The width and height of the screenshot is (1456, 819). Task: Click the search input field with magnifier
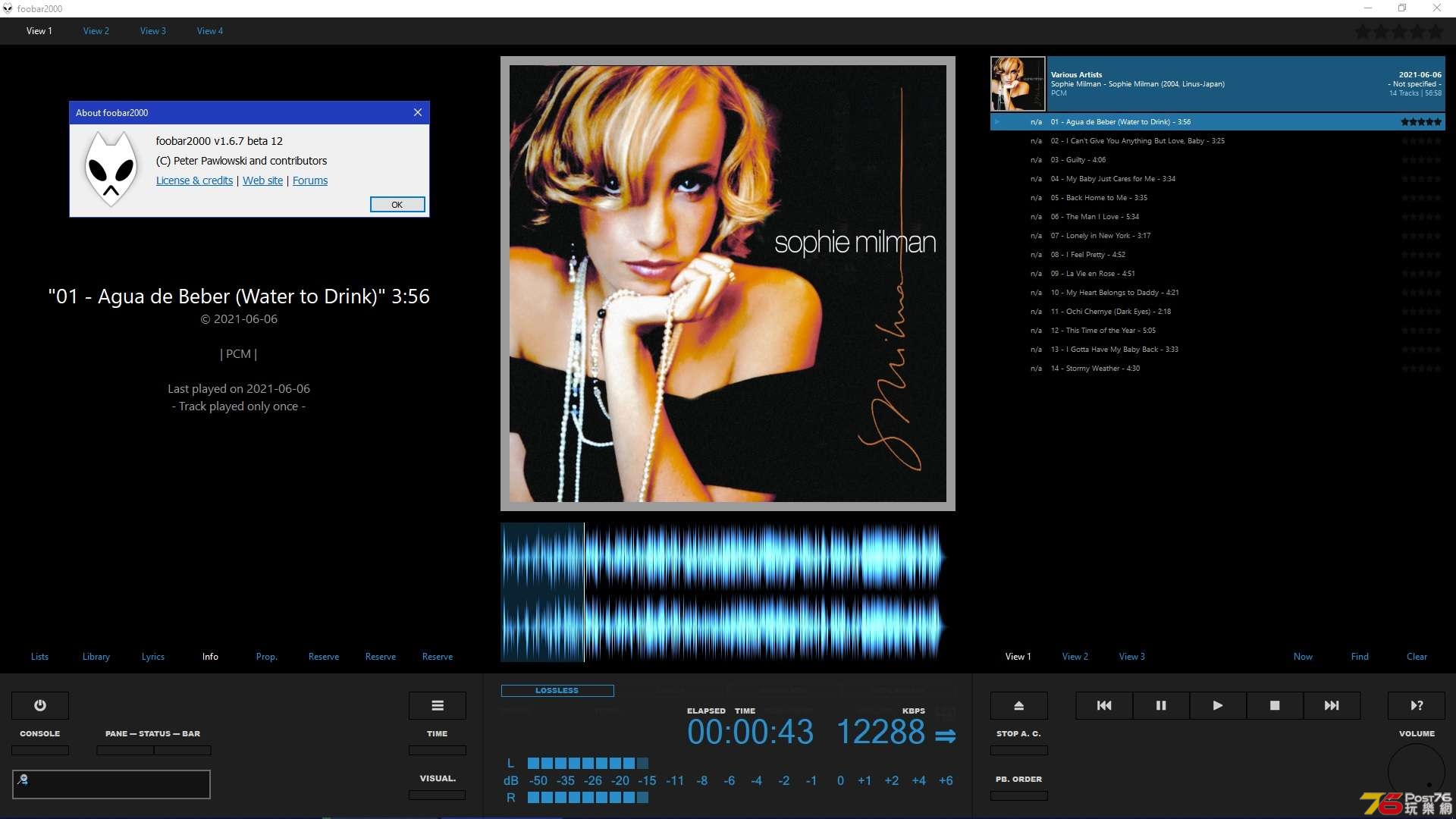pos(111,784)
